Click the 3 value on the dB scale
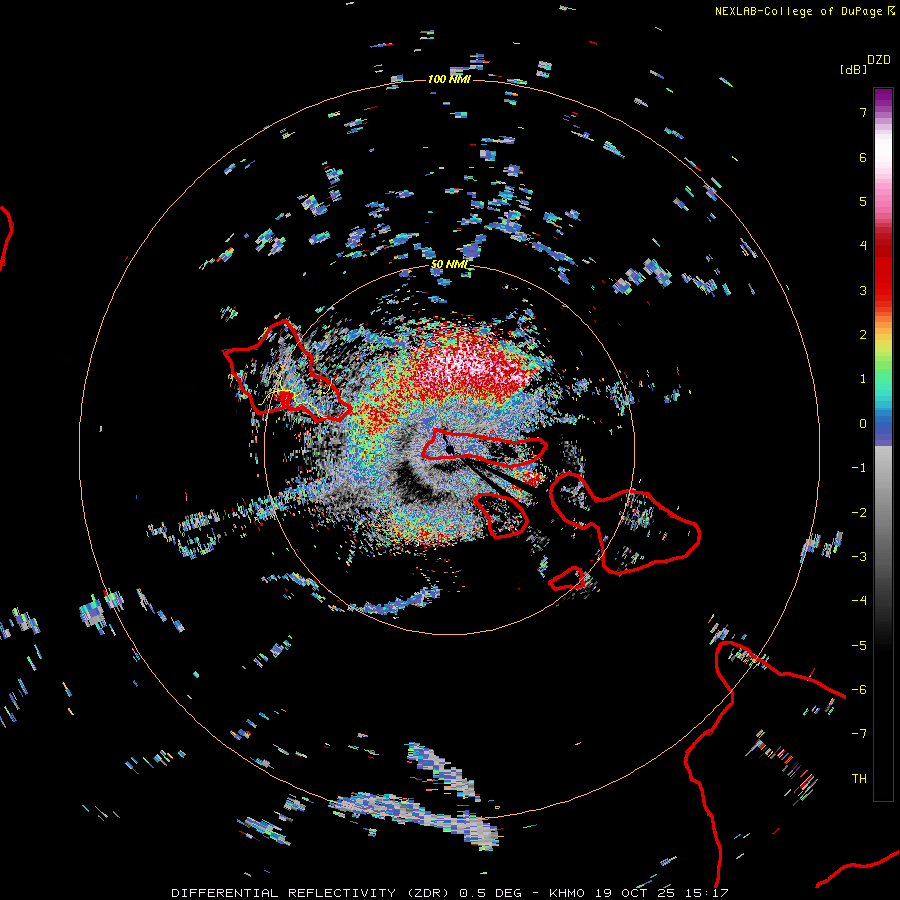This screenshot has height=900, width=900. [x=863, y=290]
